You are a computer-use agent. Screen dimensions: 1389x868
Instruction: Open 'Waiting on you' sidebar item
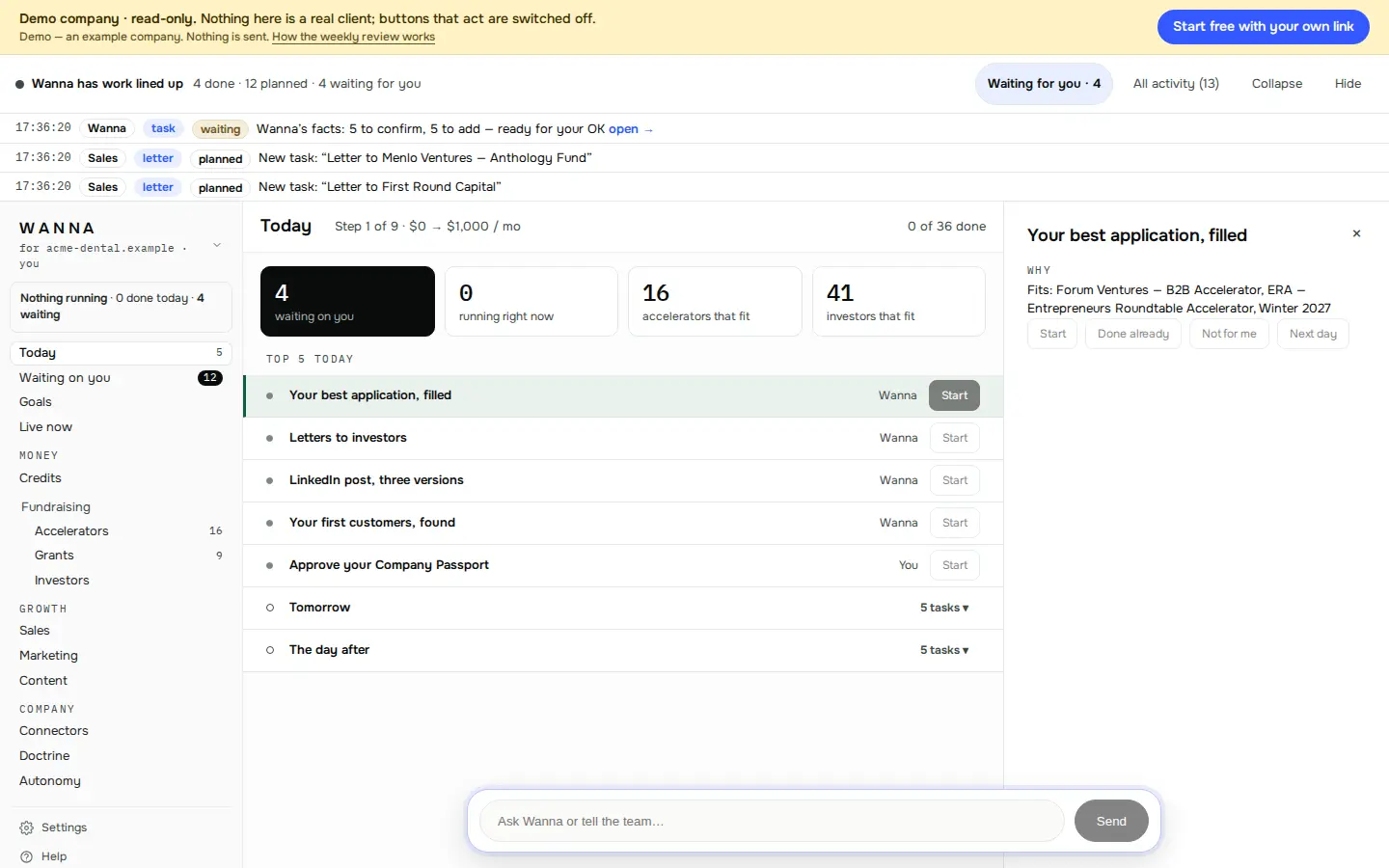point(121,378)
